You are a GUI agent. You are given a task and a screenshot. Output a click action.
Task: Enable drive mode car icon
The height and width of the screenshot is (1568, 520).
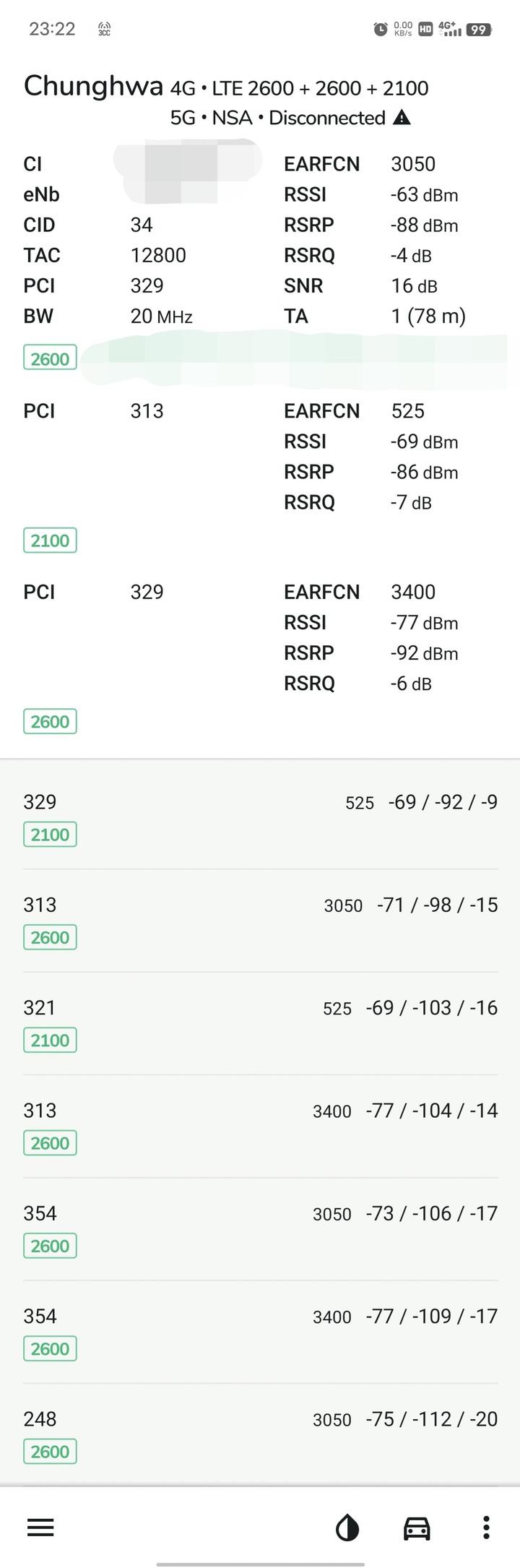coord(417,1528)
